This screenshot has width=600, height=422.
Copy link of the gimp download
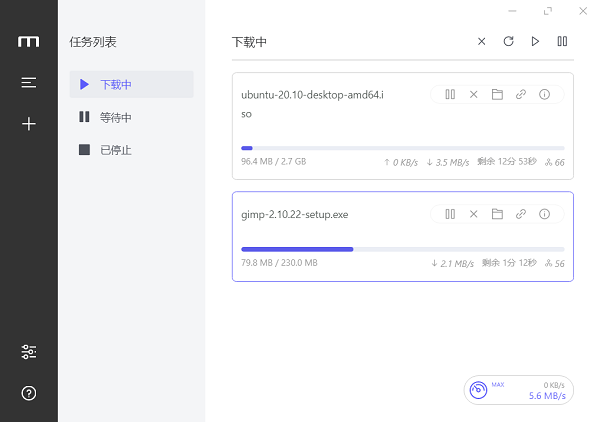(x=521, y=214)
